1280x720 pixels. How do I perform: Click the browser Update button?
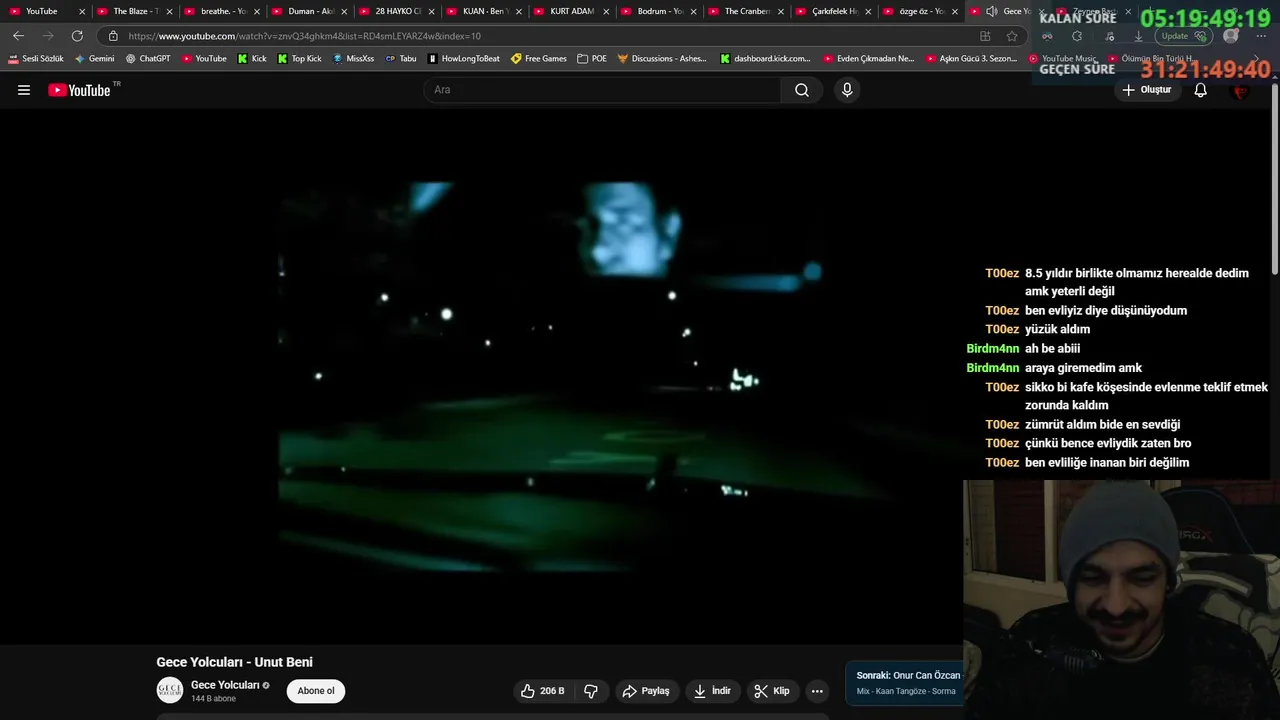[x=1183, y=36]
